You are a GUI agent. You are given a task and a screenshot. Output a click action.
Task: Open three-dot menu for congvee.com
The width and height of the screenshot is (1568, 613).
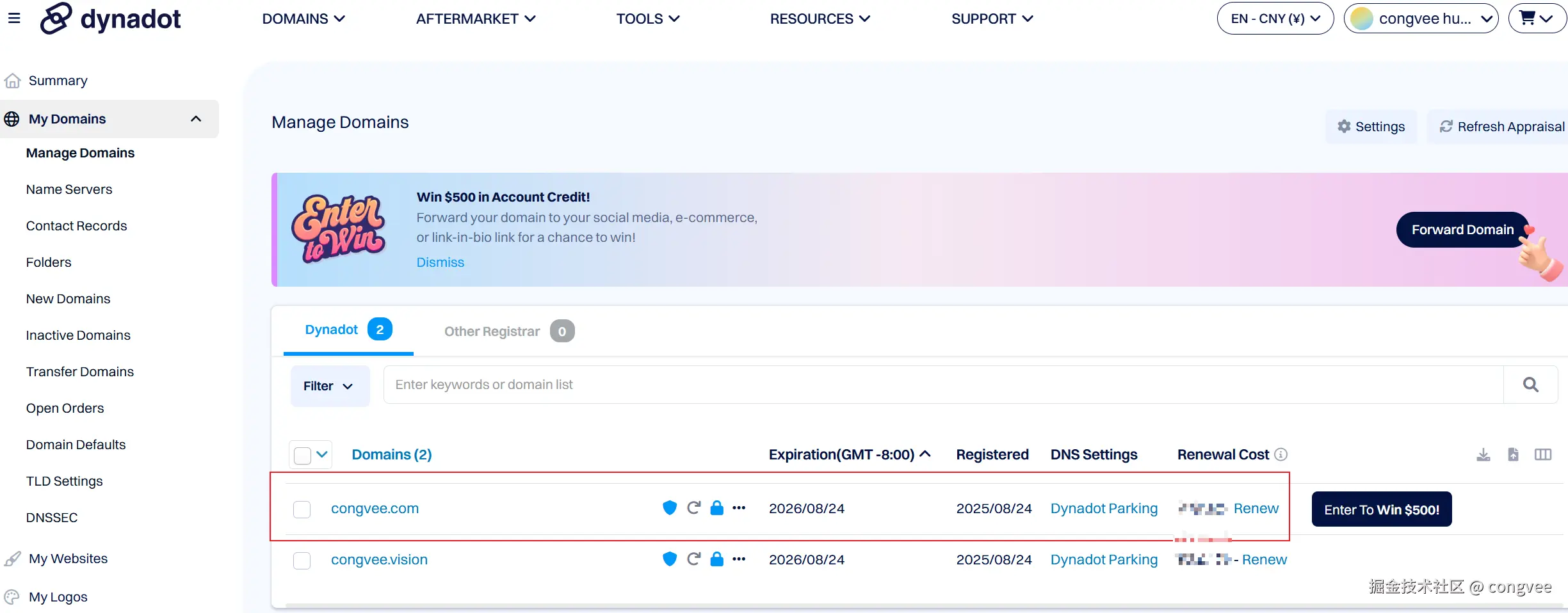coord(739,508)
